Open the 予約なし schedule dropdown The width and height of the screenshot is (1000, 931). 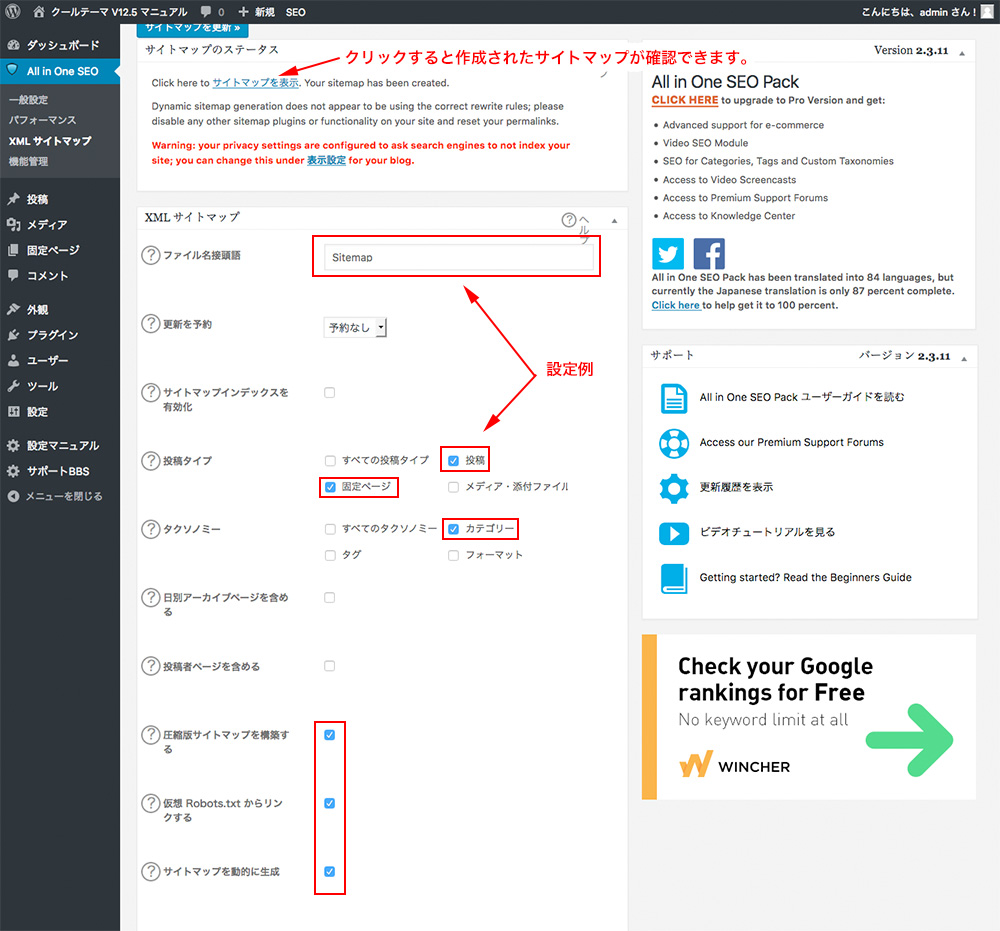pos(355,327)
